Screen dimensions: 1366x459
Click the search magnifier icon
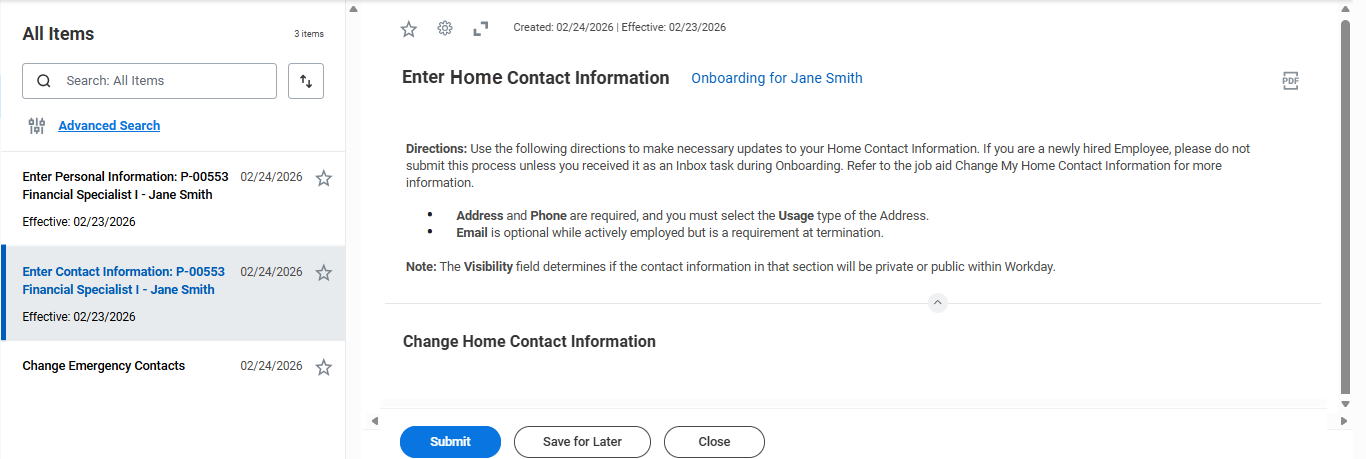coord(43,81)
